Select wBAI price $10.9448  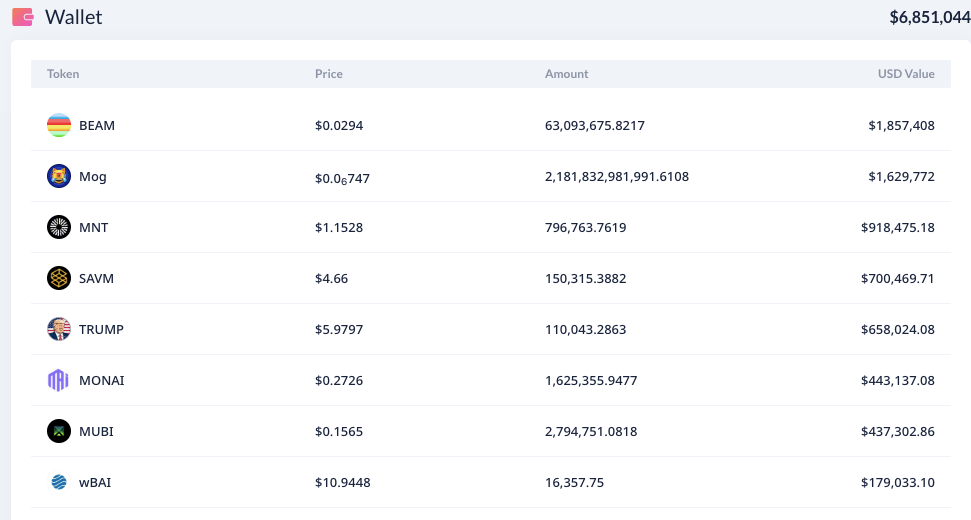tap(342, 482)
